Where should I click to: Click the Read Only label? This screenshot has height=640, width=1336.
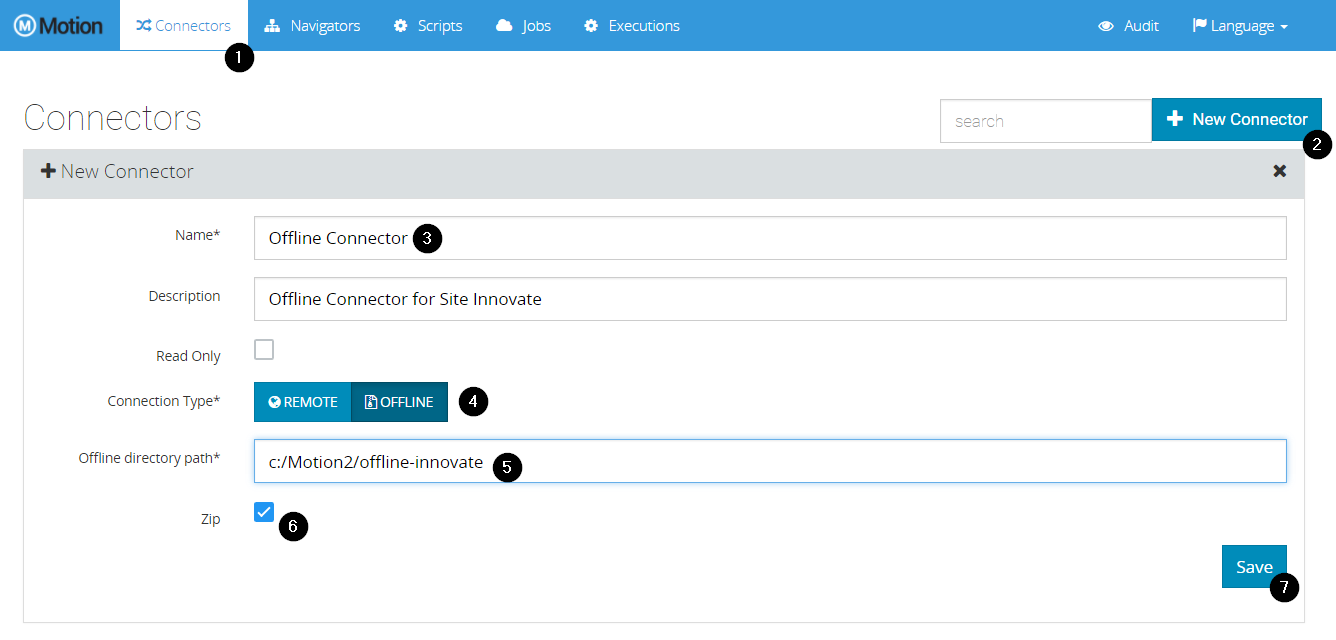pos(188,356)
